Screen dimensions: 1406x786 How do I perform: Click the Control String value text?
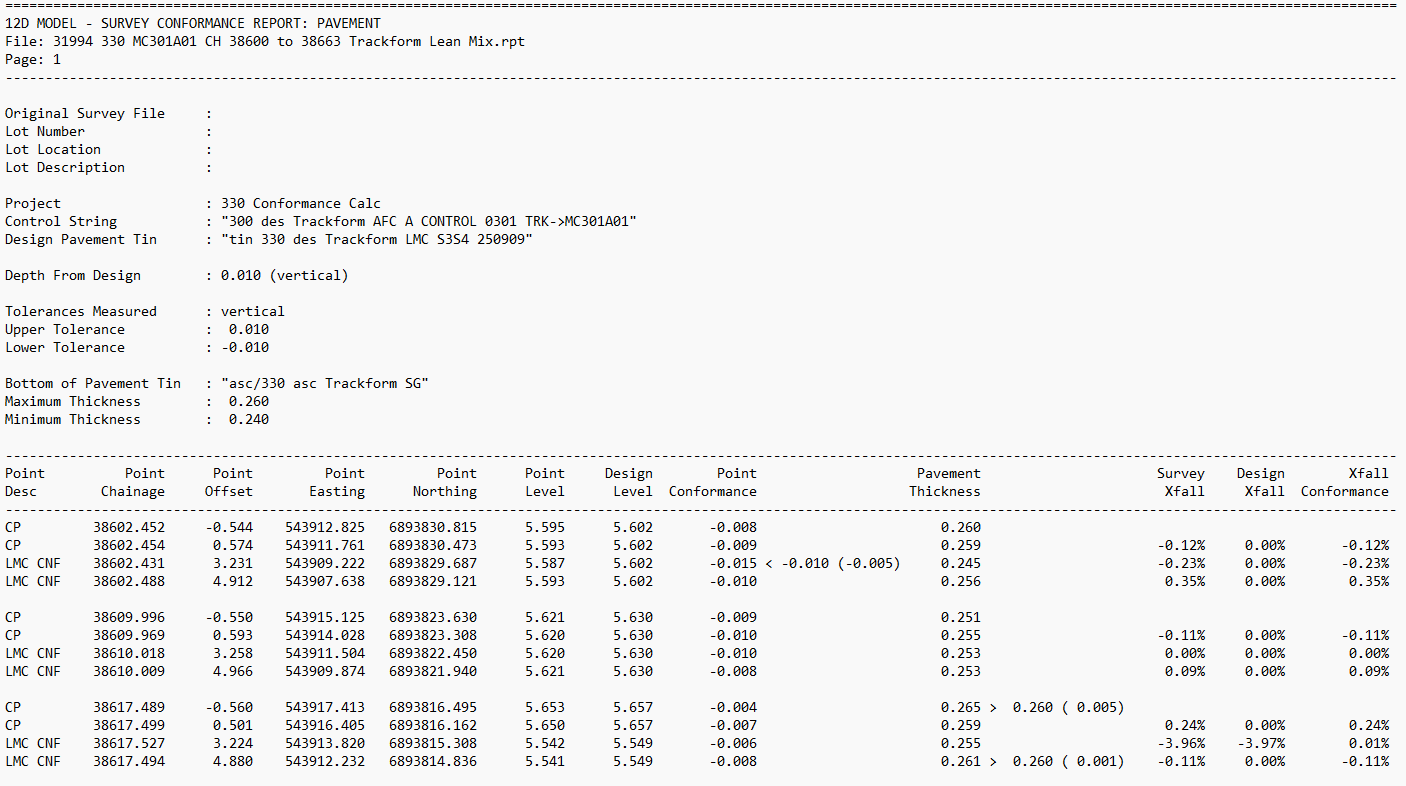coord(428,221)
